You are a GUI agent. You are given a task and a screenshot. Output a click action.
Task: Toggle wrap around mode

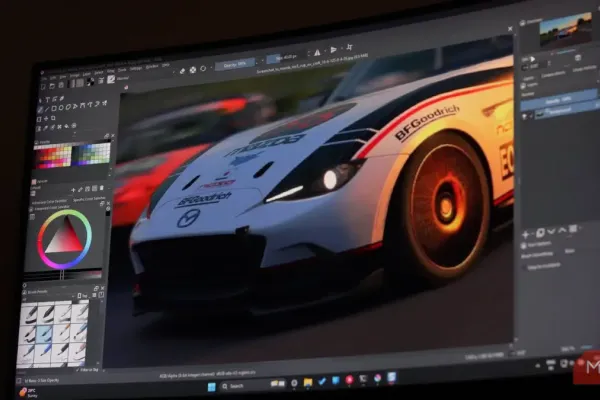[349, 47]
